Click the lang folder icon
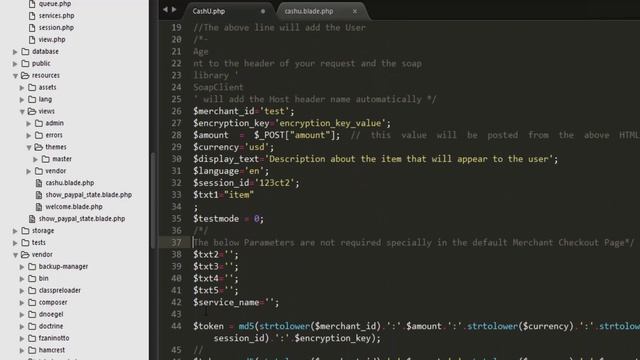This screenshot has width=640, height=360. click(x=32, y=99)
